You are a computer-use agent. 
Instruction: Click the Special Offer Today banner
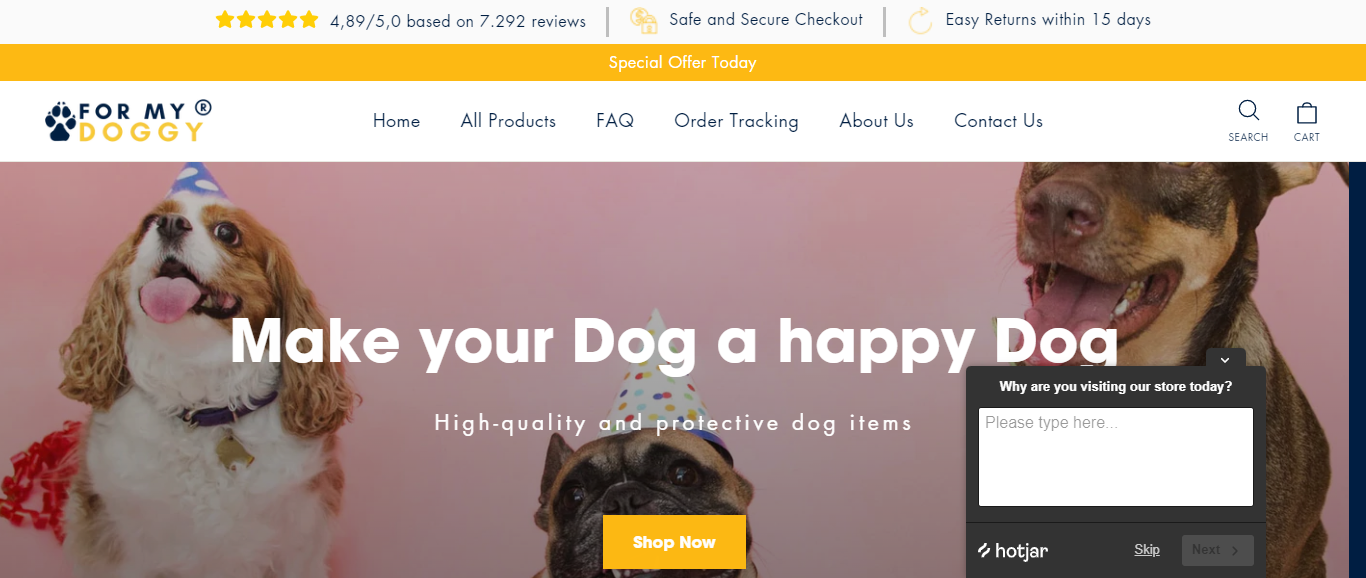(x=683, y=62)
